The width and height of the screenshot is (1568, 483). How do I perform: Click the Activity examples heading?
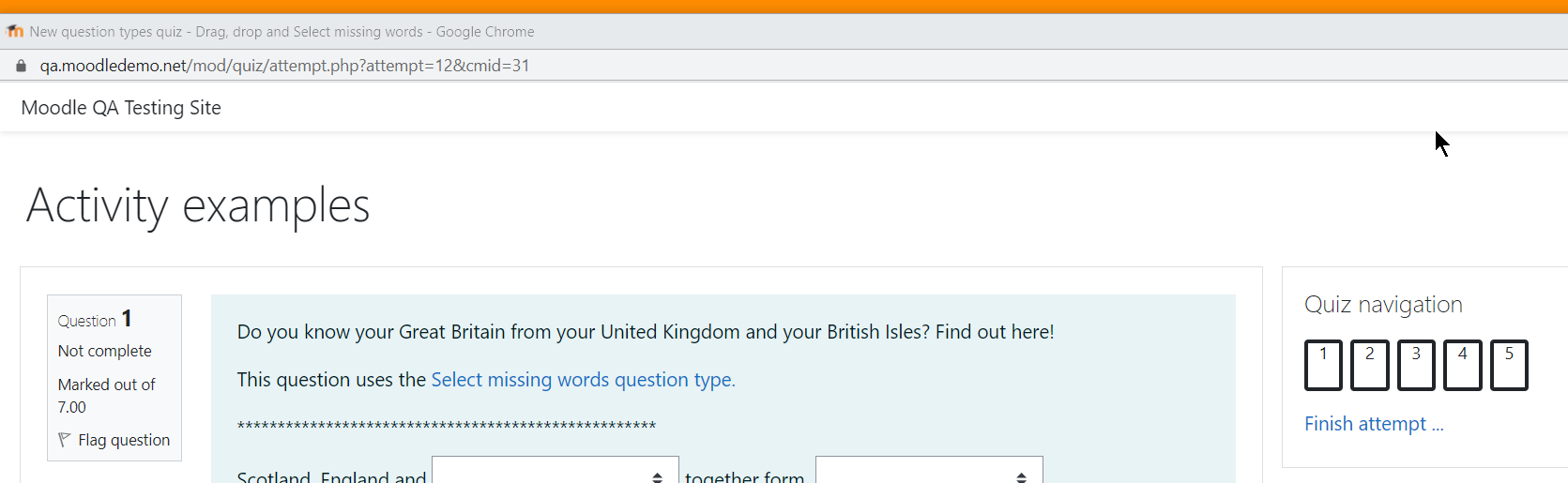click(x=198, y=205)
